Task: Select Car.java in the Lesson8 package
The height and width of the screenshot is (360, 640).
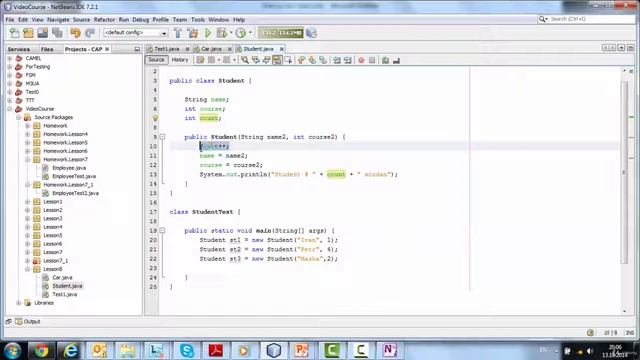Action: [62, 278]
